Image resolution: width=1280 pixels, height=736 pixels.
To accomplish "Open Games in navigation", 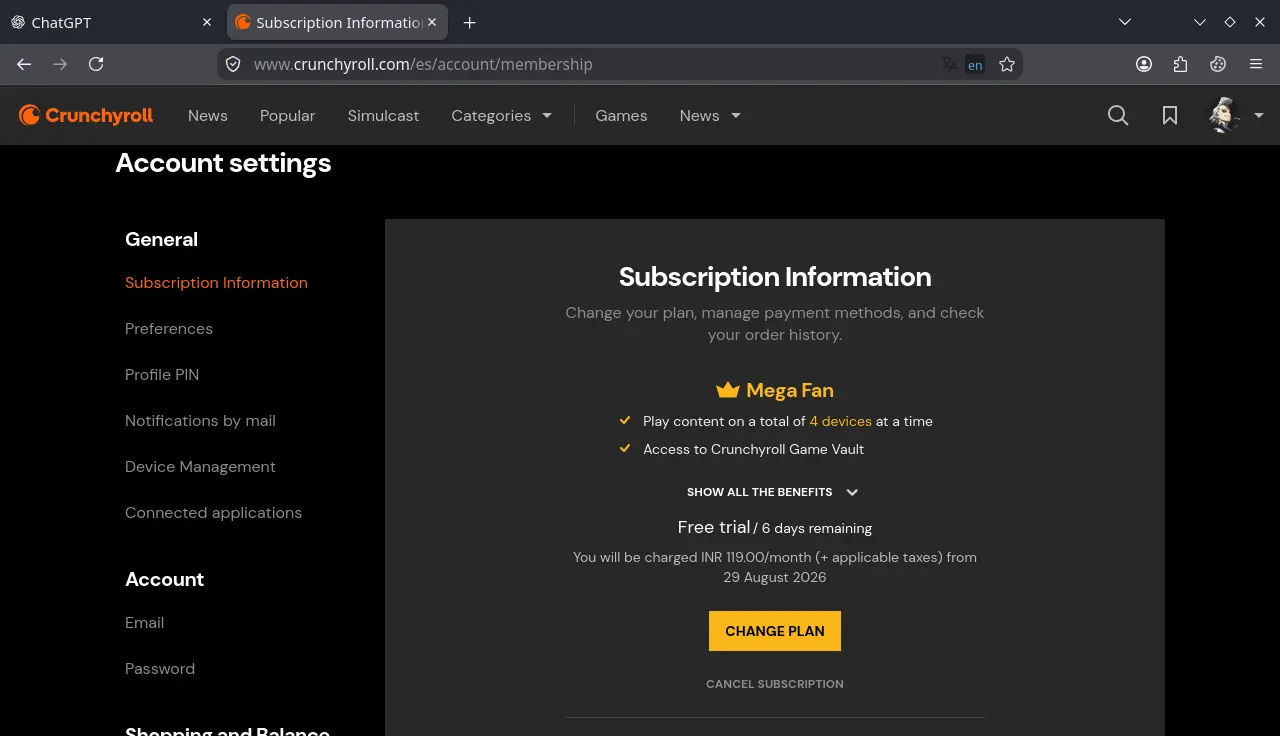I will [x=621, y=116].
